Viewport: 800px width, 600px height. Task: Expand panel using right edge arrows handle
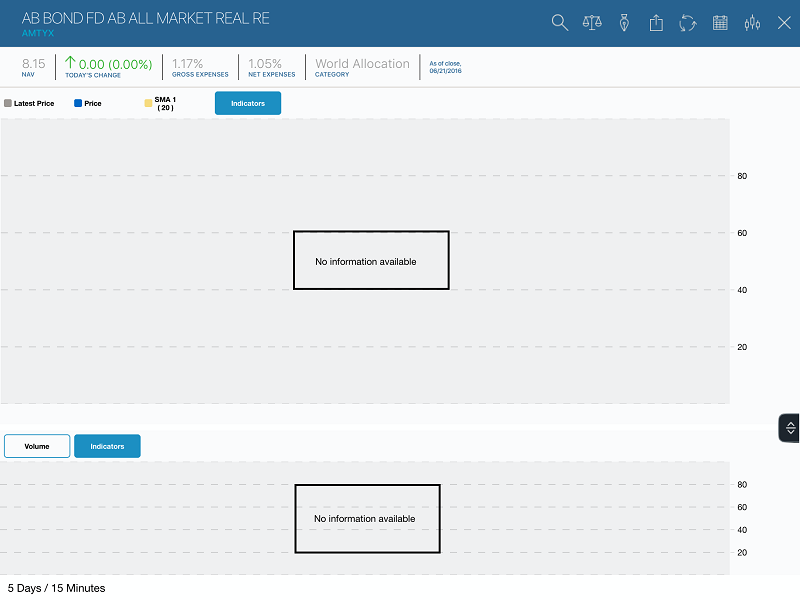pyautogui.click(x=790, y=428)
